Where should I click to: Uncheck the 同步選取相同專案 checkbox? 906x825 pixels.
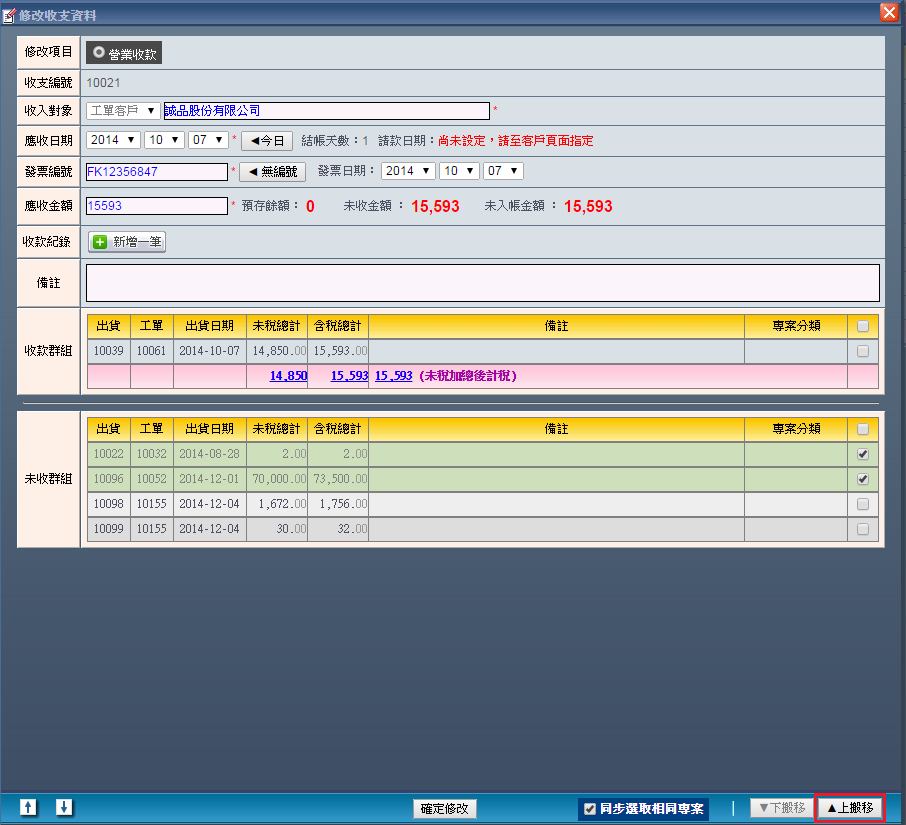(x=590, y=809)
